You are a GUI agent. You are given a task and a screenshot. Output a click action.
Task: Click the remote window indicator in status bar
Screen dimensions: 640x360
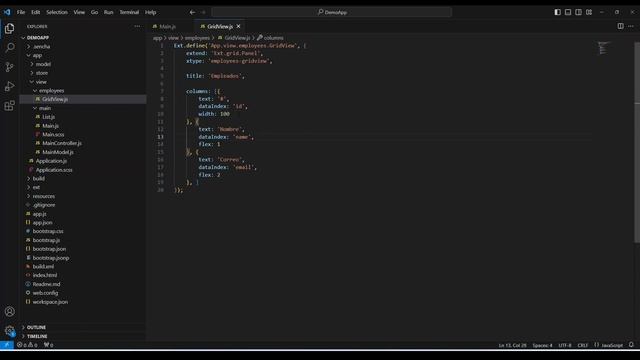coord(7,345)
